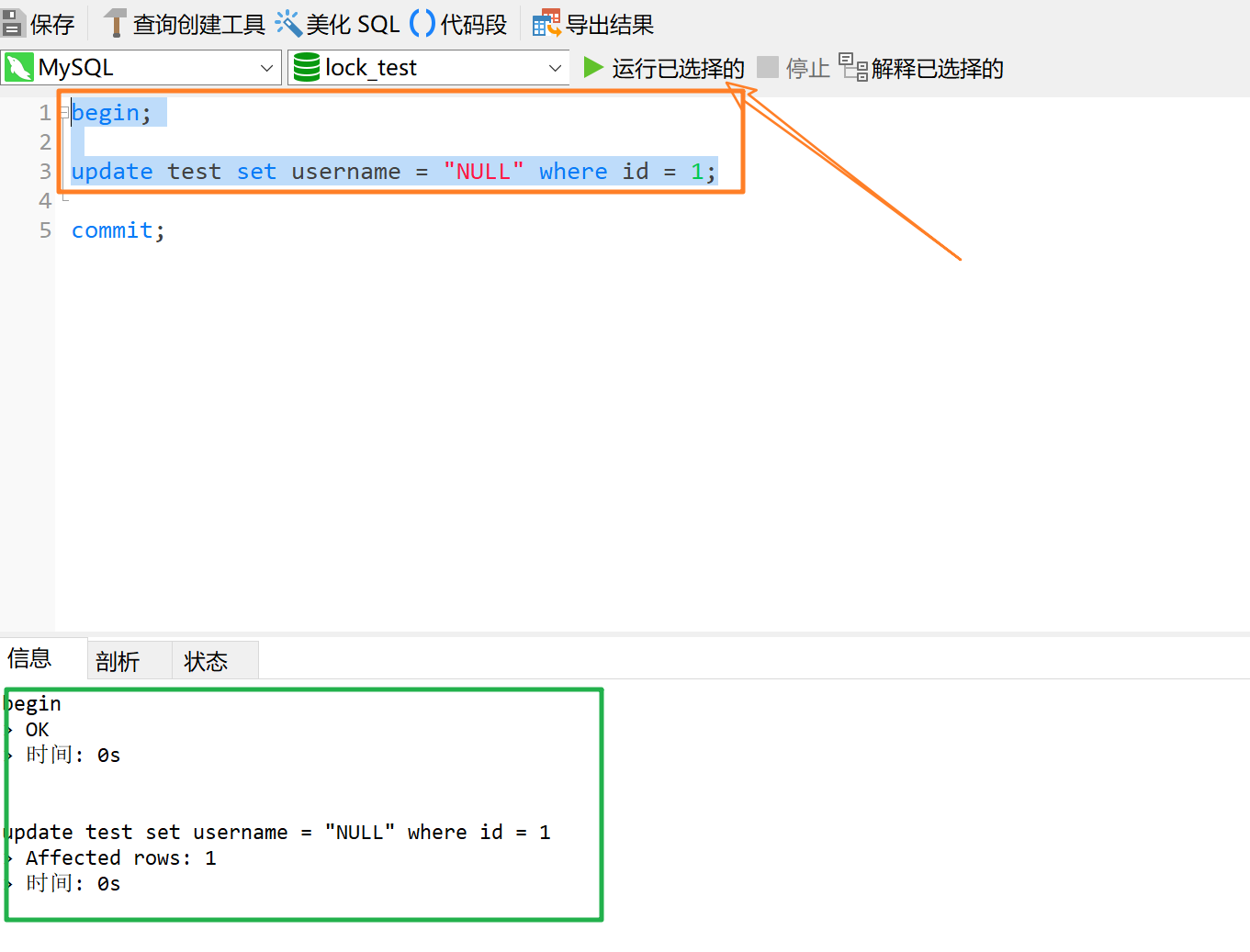Click the update keyword in the editor
1250x952 pixels.
click(x=112, y=172)
